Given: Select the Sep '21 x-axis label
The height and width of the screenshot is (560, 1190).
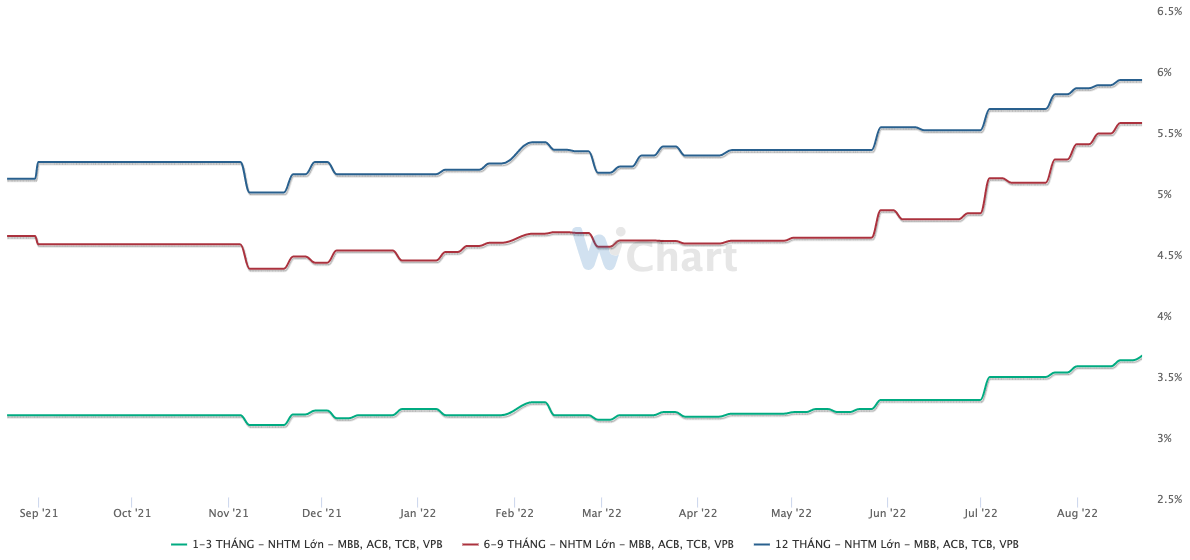Looking at the screenshot, I should (38, 513).
